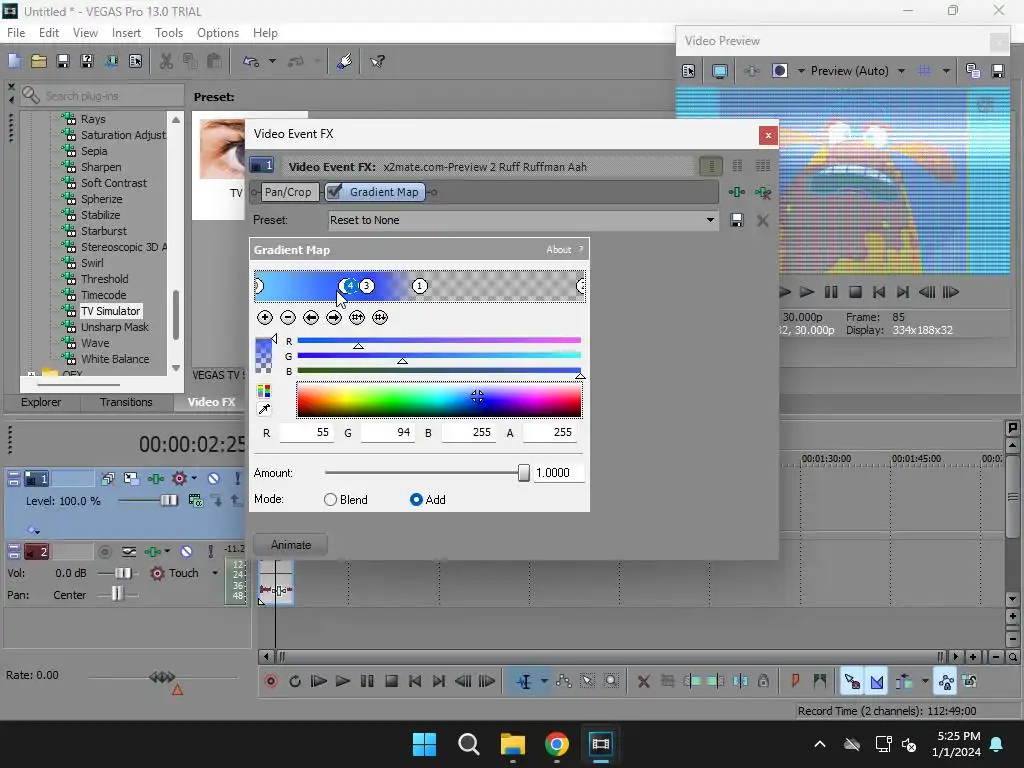
Task: Click the color palette grid icon
Action: tap(264, 391)
